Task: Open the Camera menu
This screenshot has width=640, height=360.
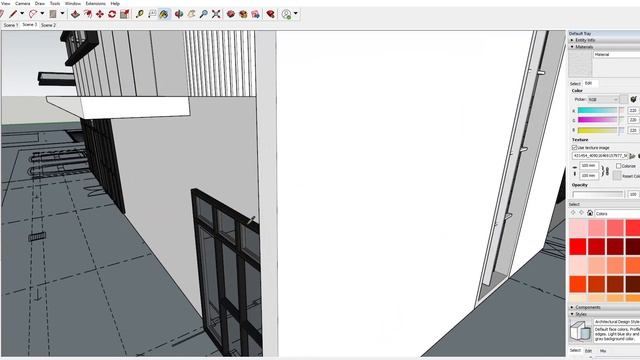Action: [22, 3]
